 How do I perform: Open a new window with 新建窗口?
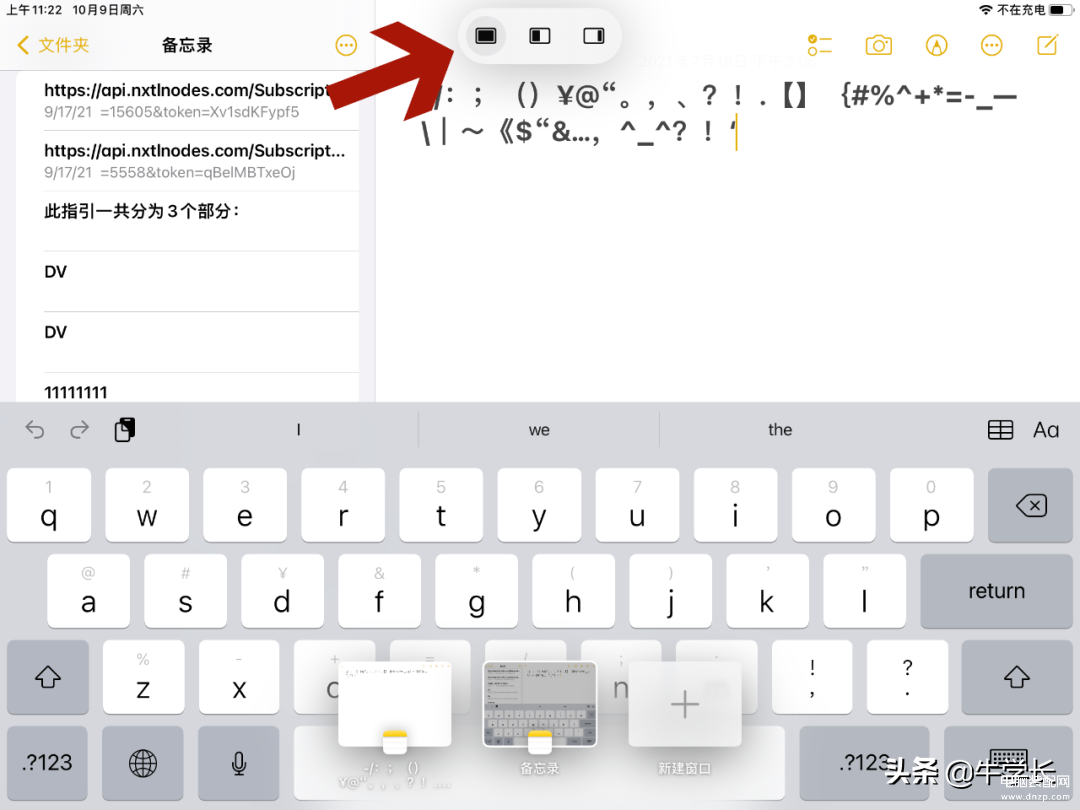pos(685,705)
